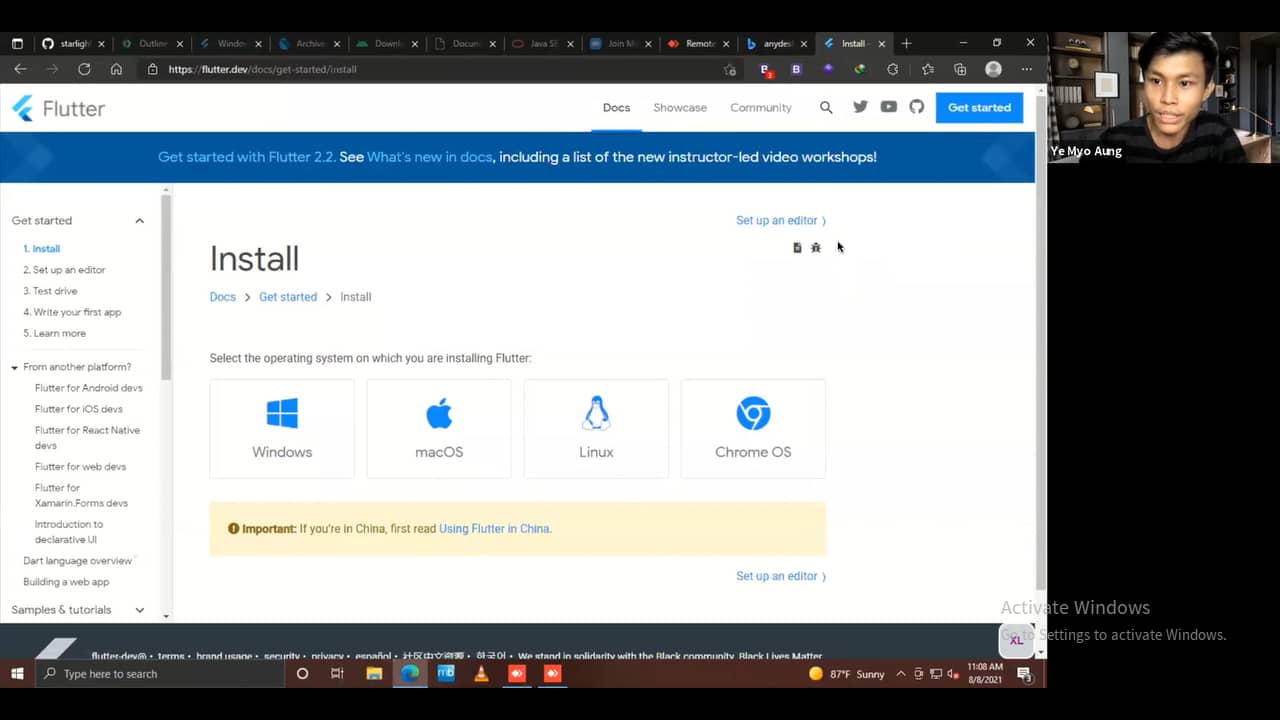Open the site search magnifier icon

click(x=826, y=107)
